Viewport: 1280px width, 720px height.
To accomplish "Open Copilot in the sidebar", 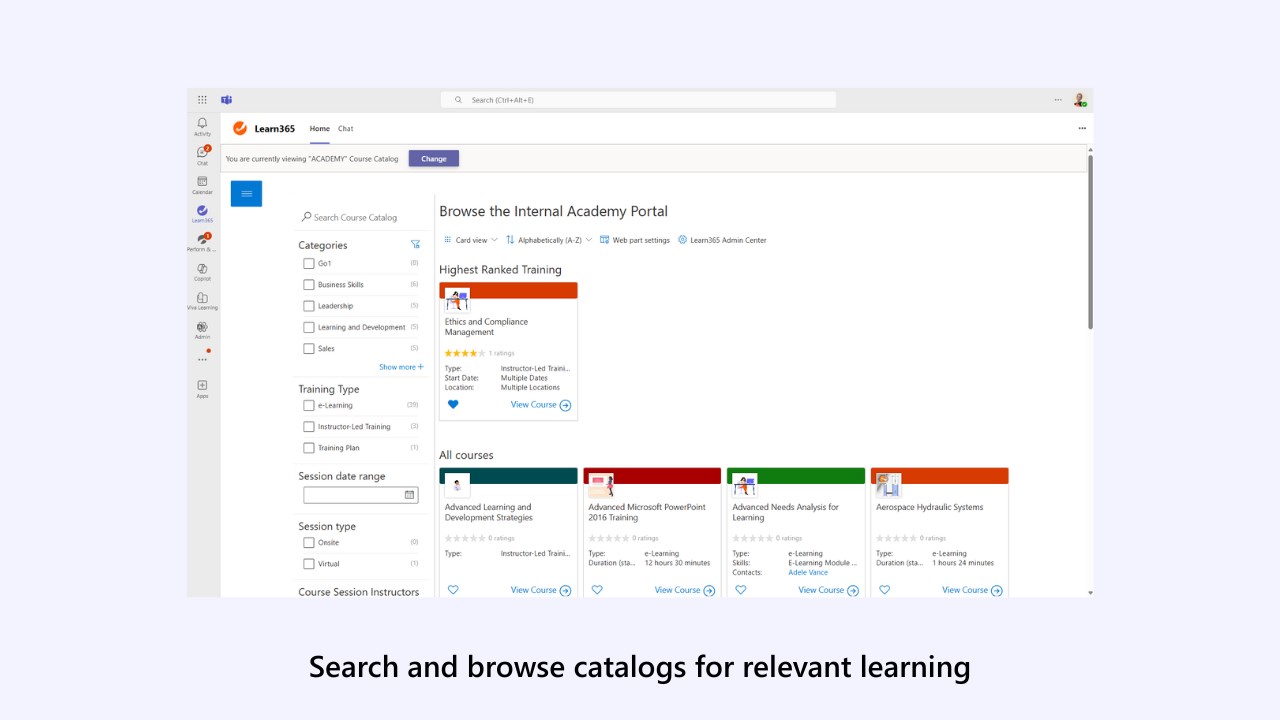I will point(202,271).
